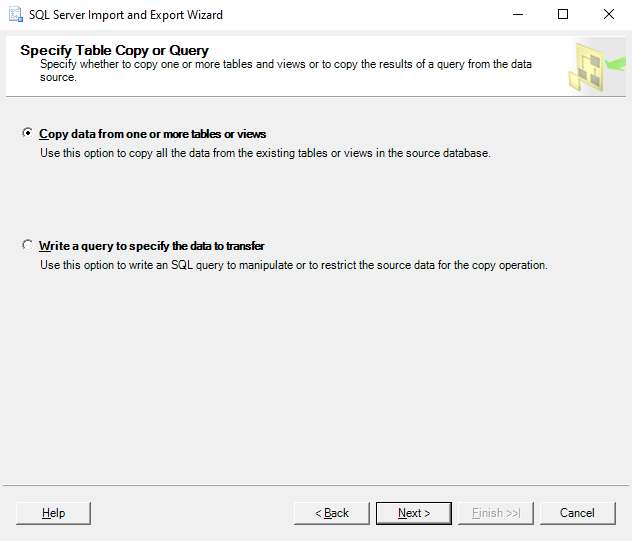
Task: Choose the Write a query radio button
Action: [x=27, y=245]
